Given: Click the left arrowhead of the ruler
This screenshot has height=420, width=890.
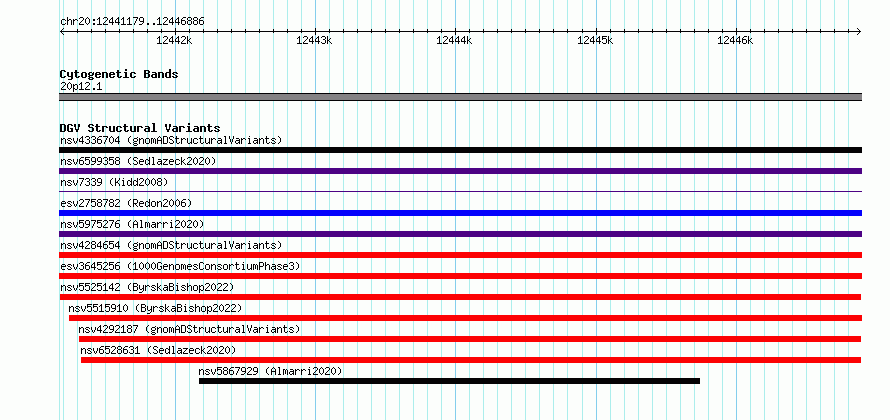Looking at the screenshot, I should [x=62, y=31].
